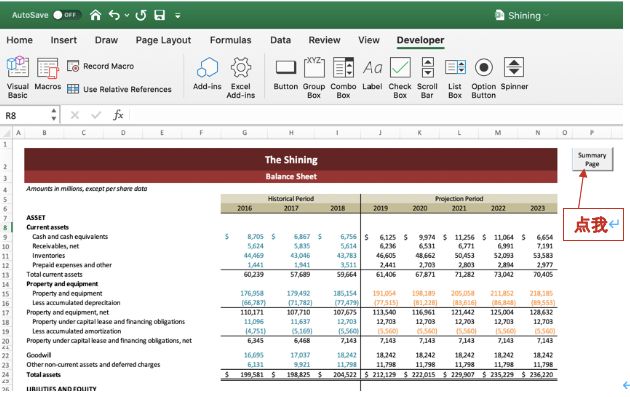Open the Macros dialog
This screenshot has width=630, height=397.
coord(48,74)
